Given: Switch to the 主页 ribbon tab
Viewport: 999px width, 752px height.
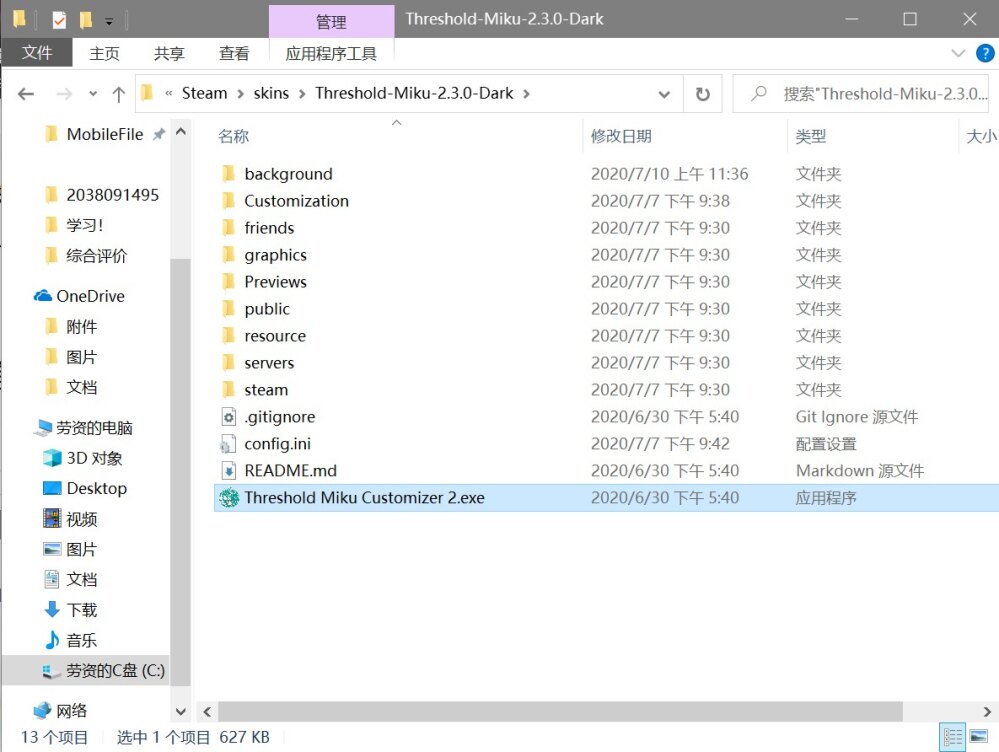Looking at the screenshot, I should (x=104, y=53).
